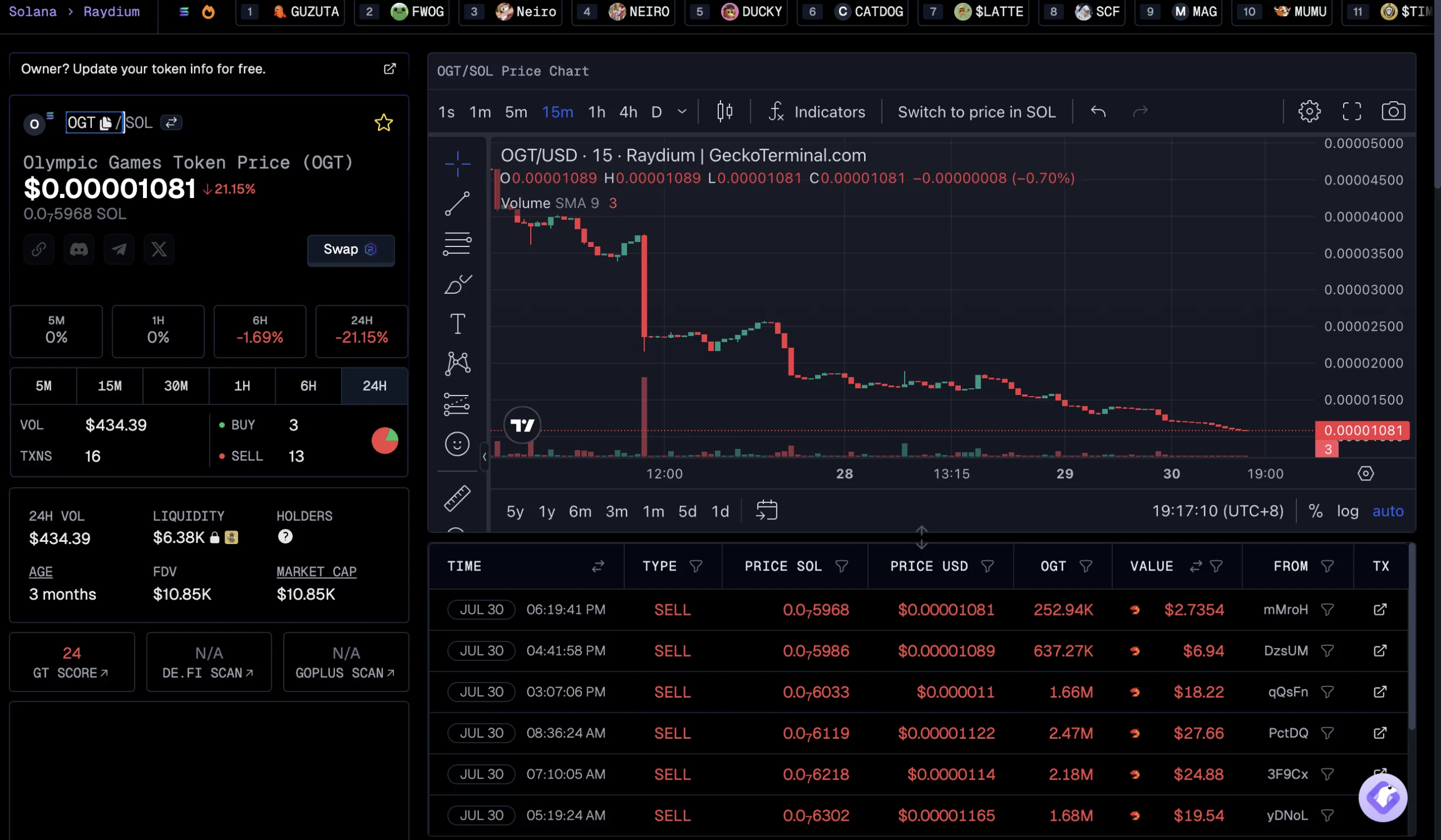Select the ruler measure tool
Viewport: 1441px width, 840px height.
click(x=458, y=498)
